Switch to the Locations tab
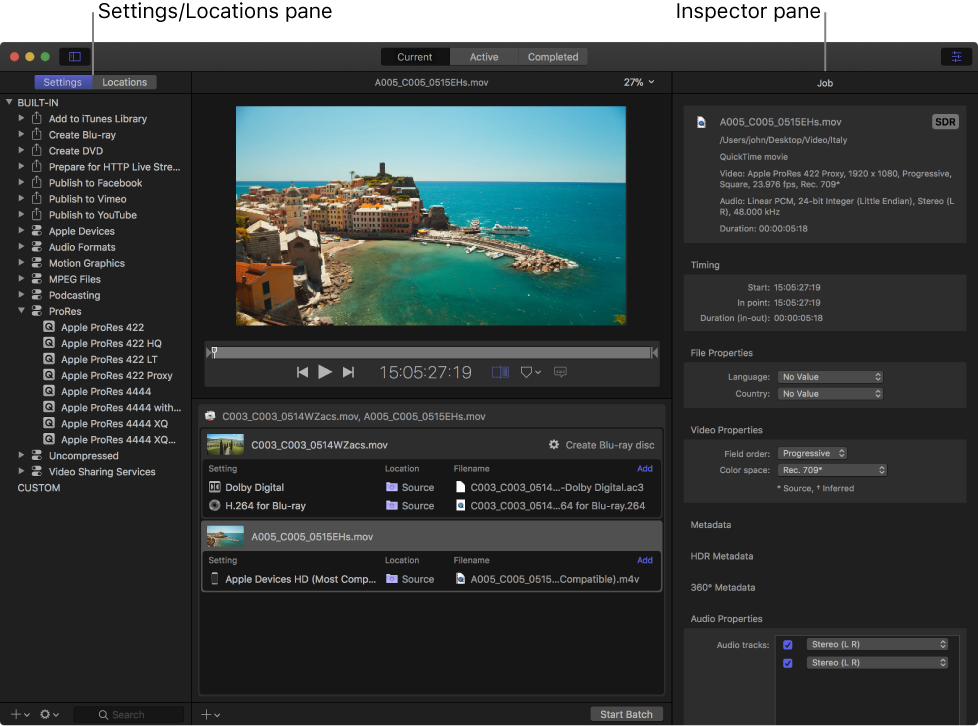The image size is (978, 726). click(x=125, y=82)
